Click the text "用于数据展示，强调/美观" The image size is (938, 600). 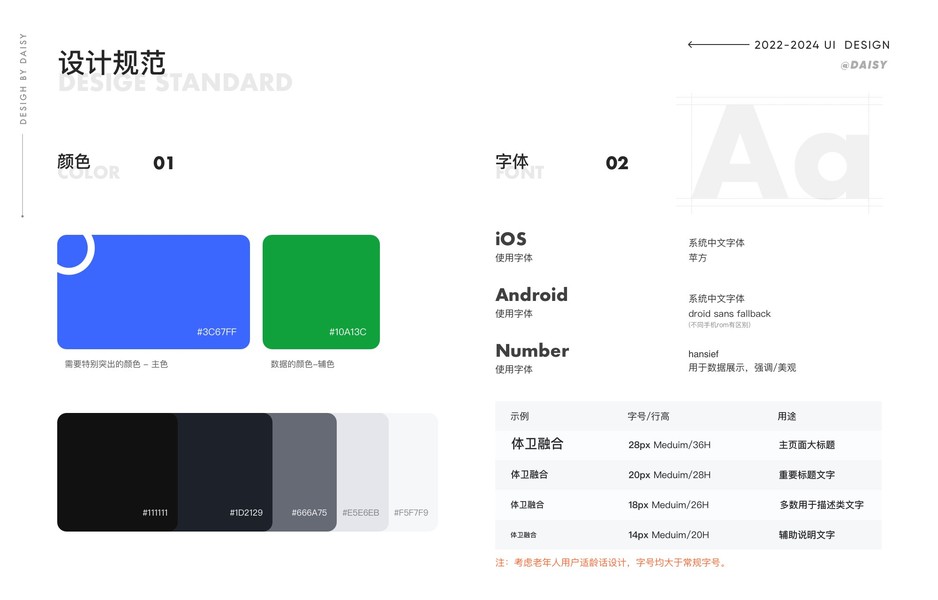(x=742, y=367)
